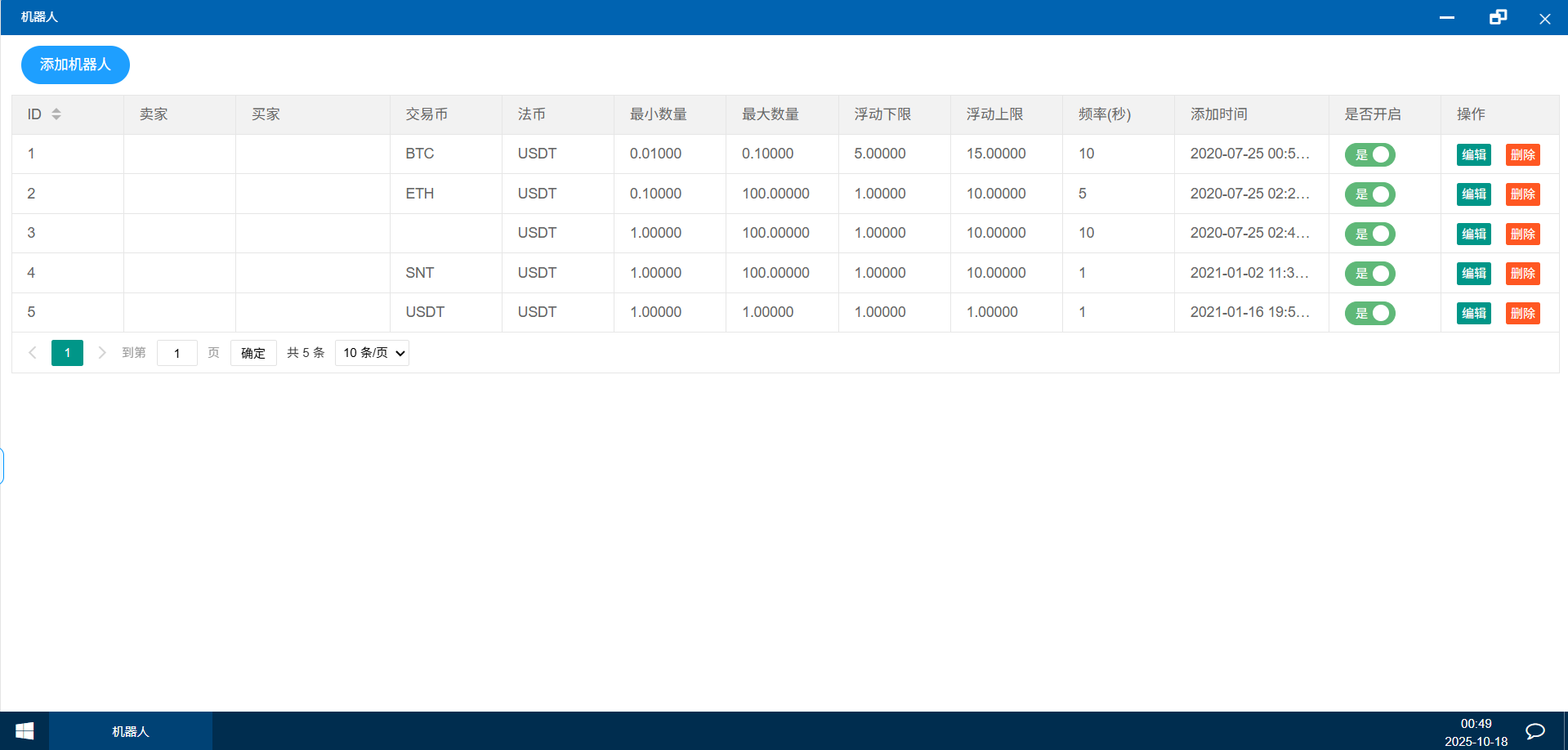Toggle off the BTC robot switch

(1370, 154)
